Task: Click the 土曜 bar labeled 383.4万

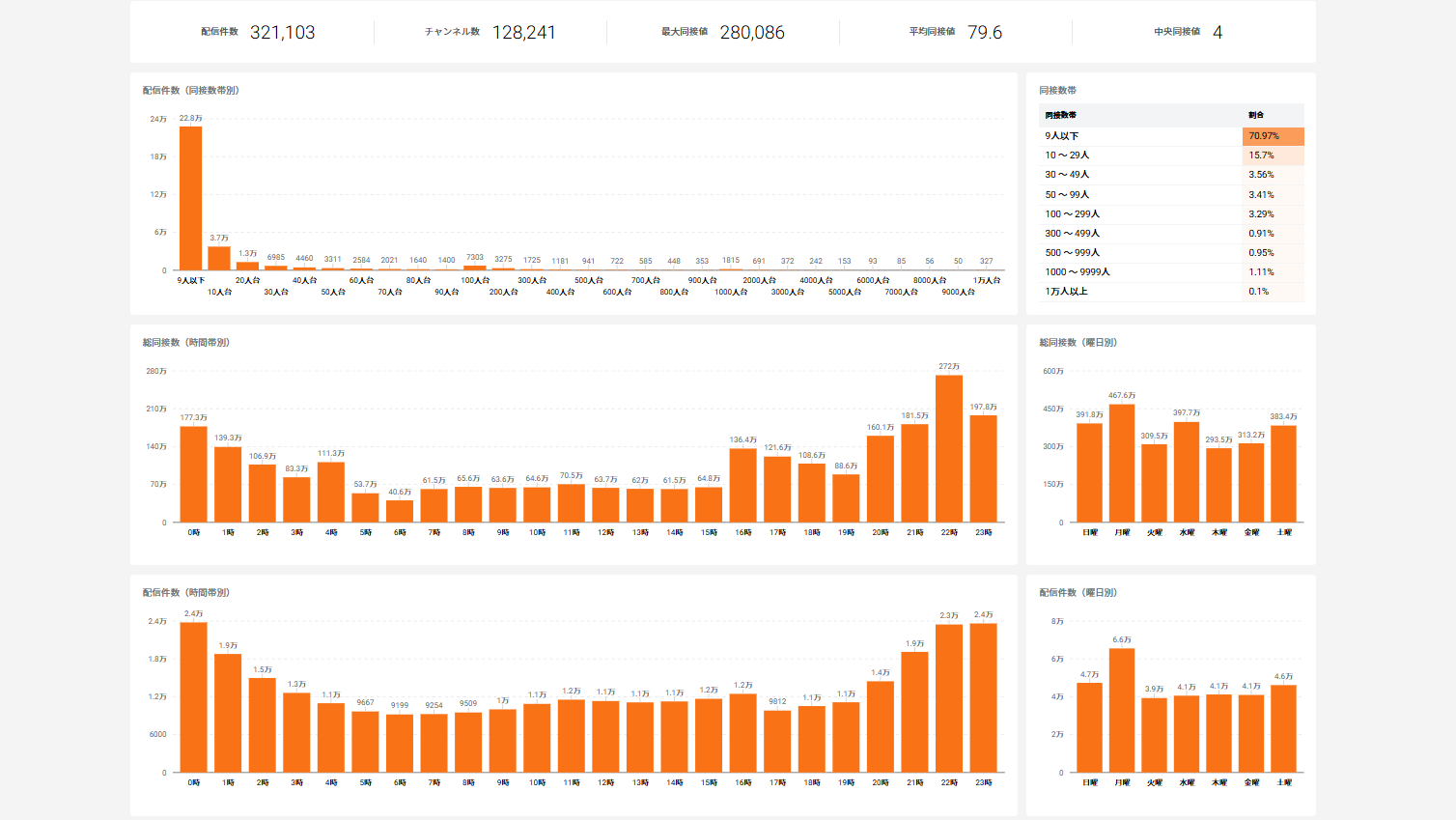Action: pyautogui.click(x=1283, y=473)
